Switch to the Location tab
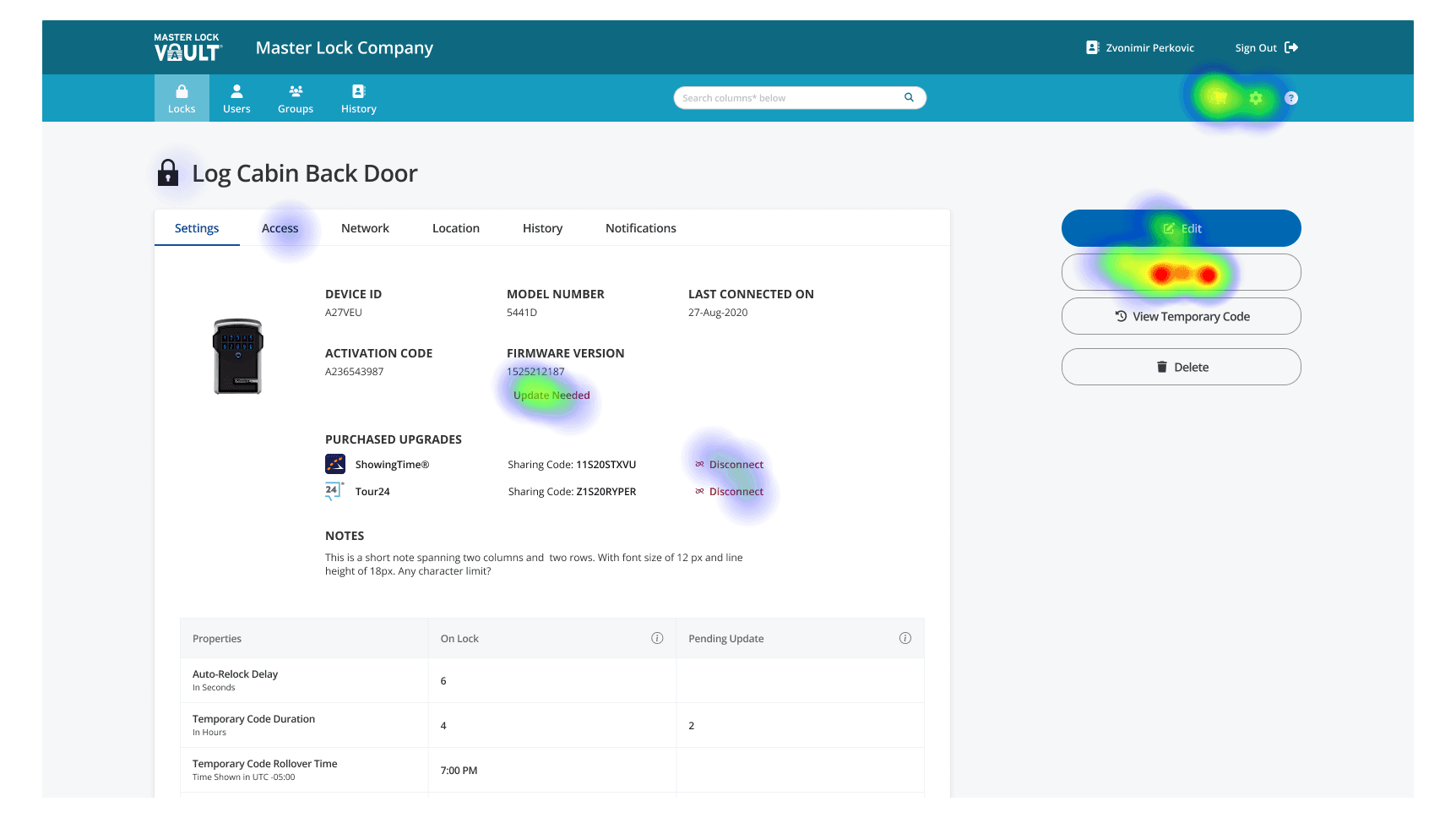Viewport: 1456px width, 818px height. 456,228
